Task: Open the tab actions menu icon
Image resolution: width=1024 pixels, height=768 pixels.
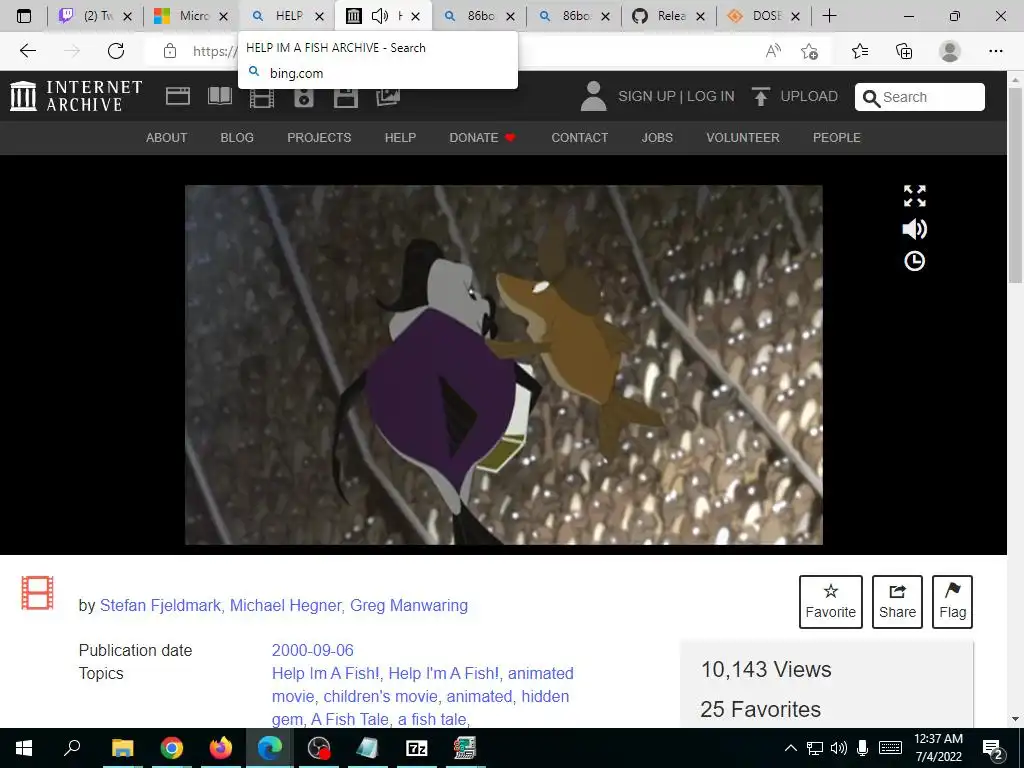Action: [24, 16]
